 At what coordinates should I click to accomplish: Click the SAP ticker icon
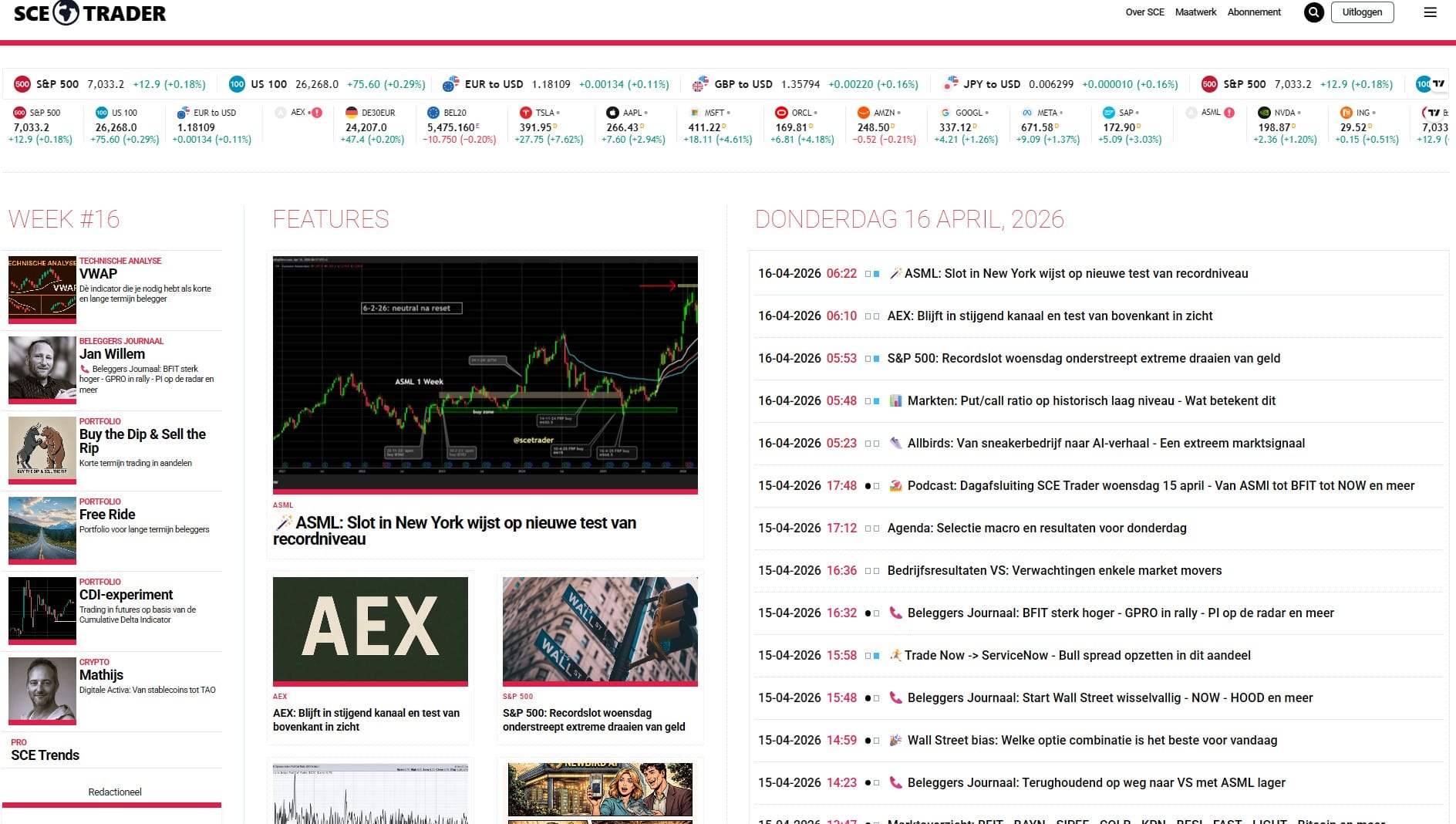[x=1108, y=113]
